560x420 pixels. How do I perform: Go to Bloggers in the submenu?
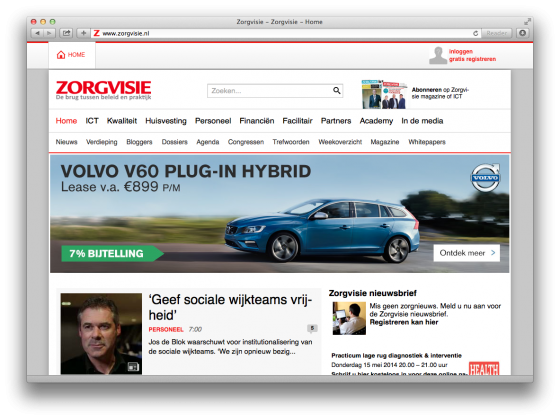[x=139, y=142]
